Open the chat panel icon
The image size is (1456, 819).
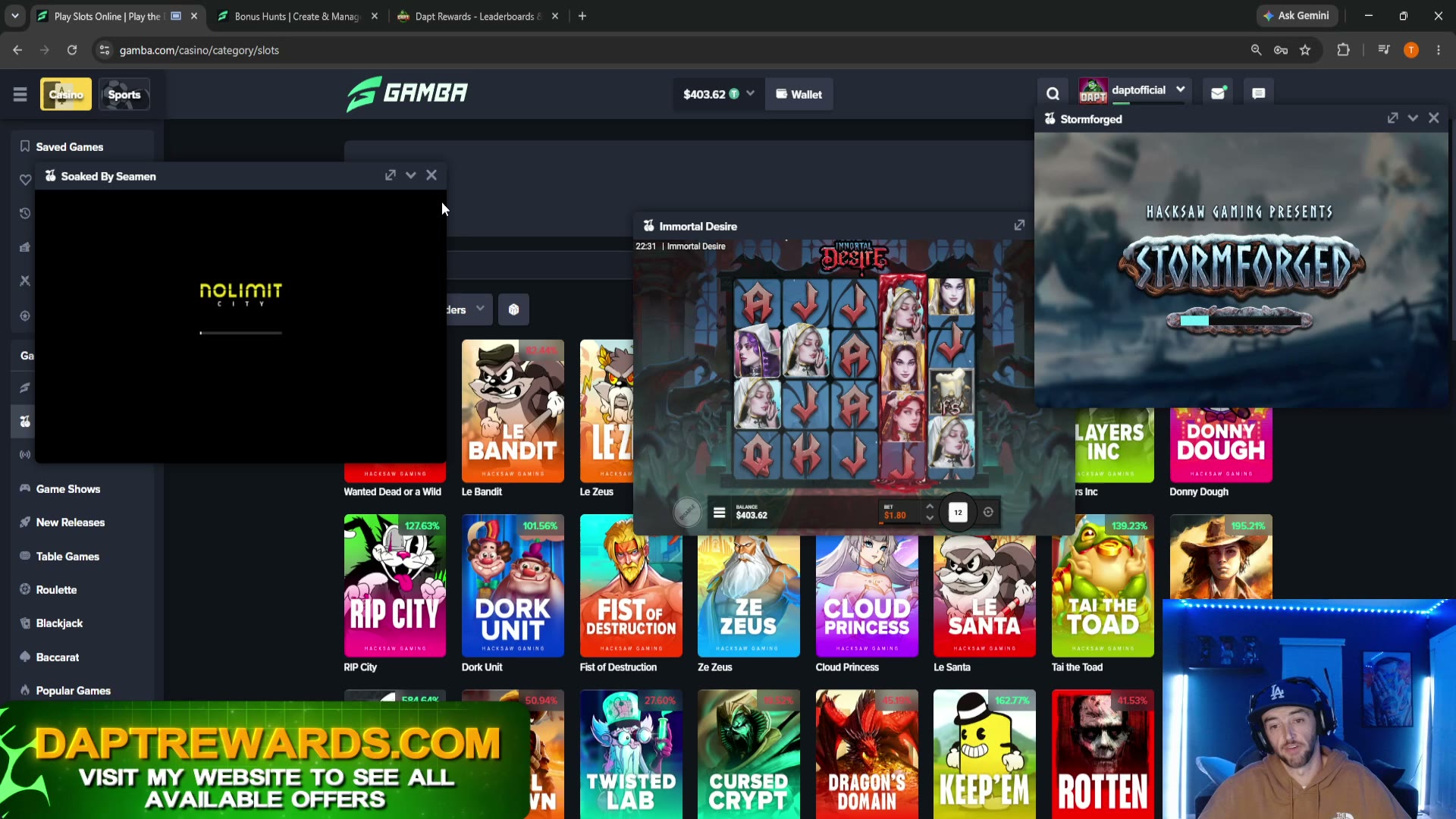click(1259, 93)
